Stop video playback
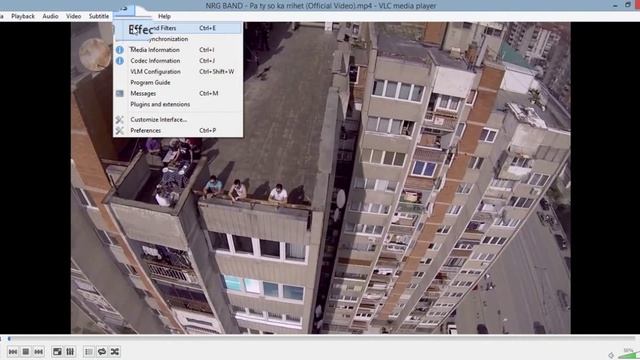This screenshot has width=640, height=360. pyautogui.click(x=26, y=351)
